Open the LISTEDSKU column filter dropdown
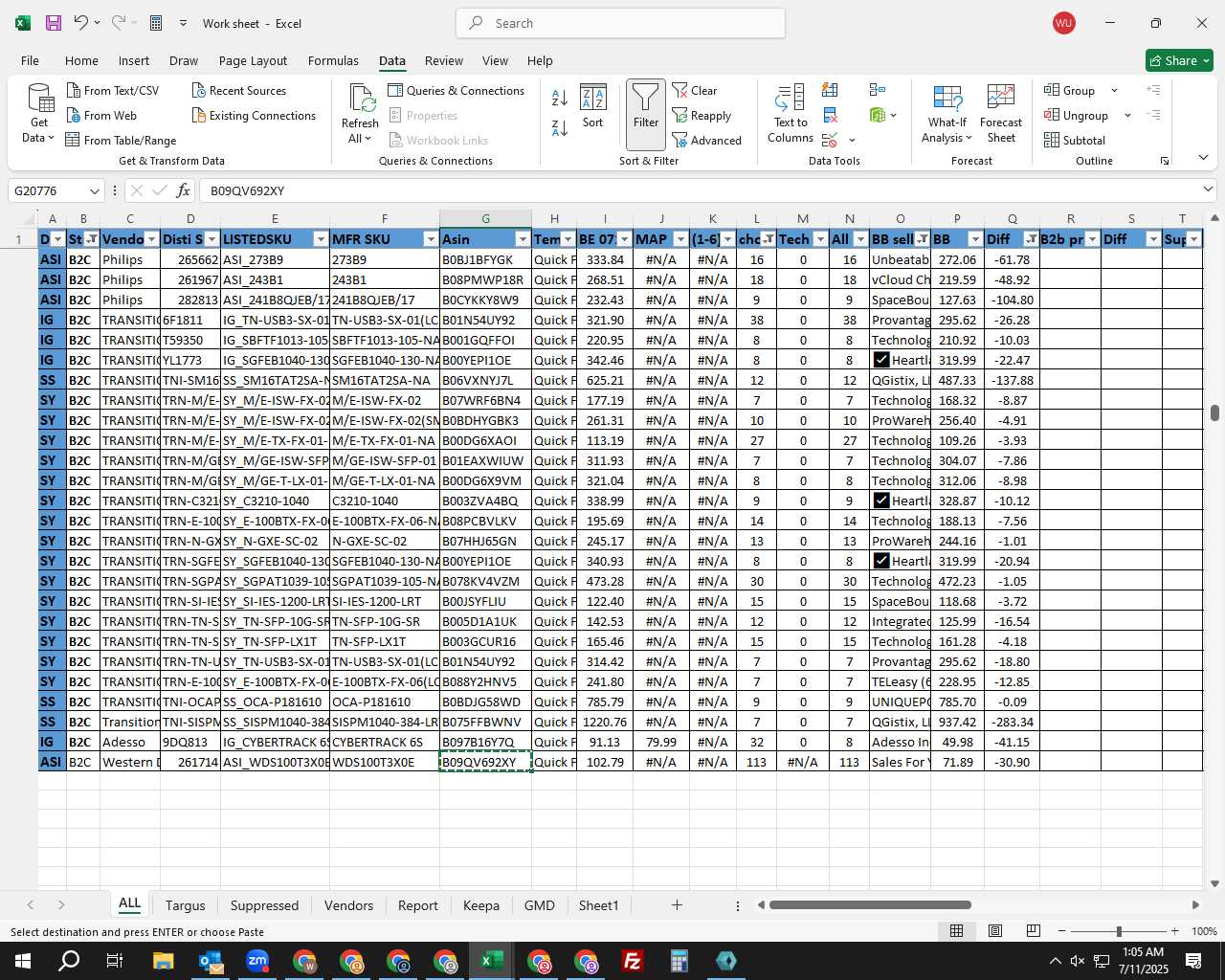This screenshot has width=1225, height=980. coord(321,239)
